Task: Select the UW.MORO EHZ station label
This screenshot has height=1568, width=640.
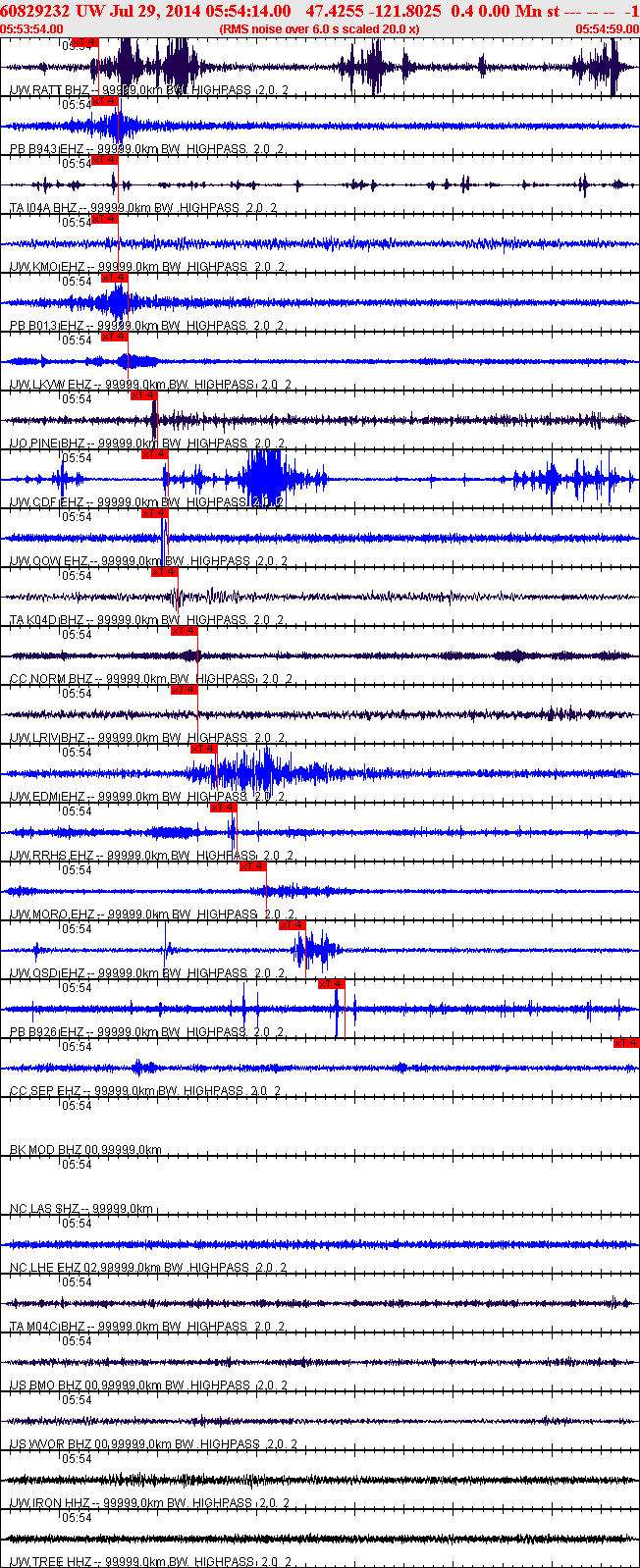Action: 154,915
